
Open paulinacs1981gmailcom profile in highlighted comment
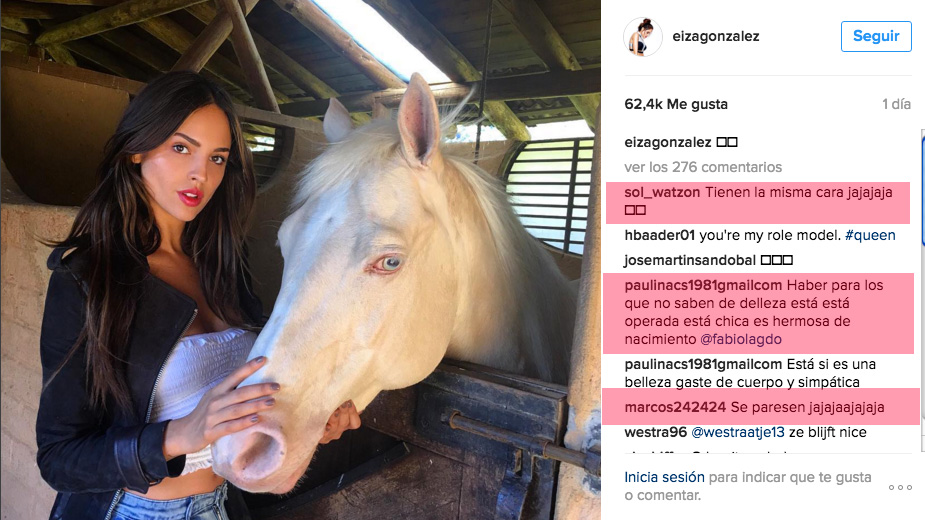click(x=703, y=286)
